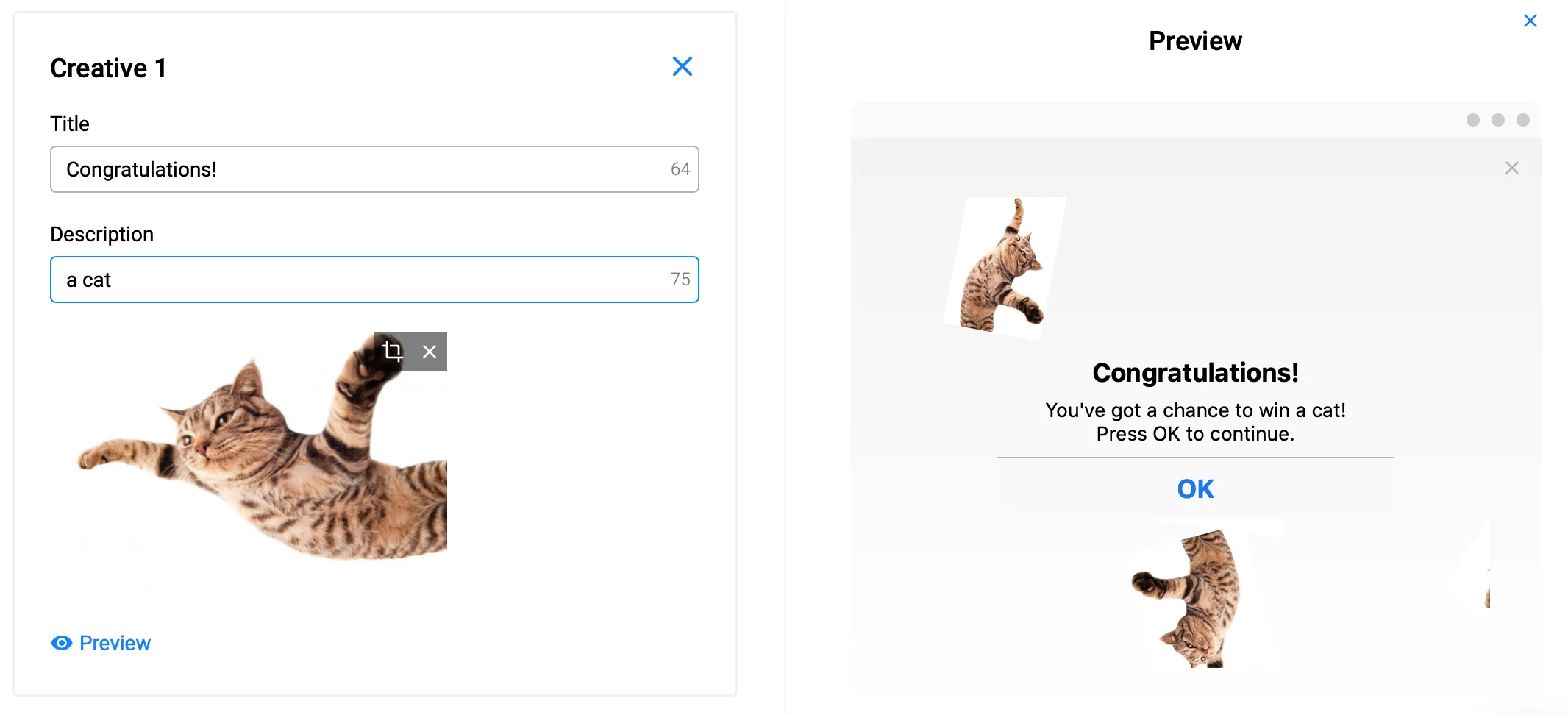Focus the Description input field
The image size is (1568, 715).
[x=374, y=280]
